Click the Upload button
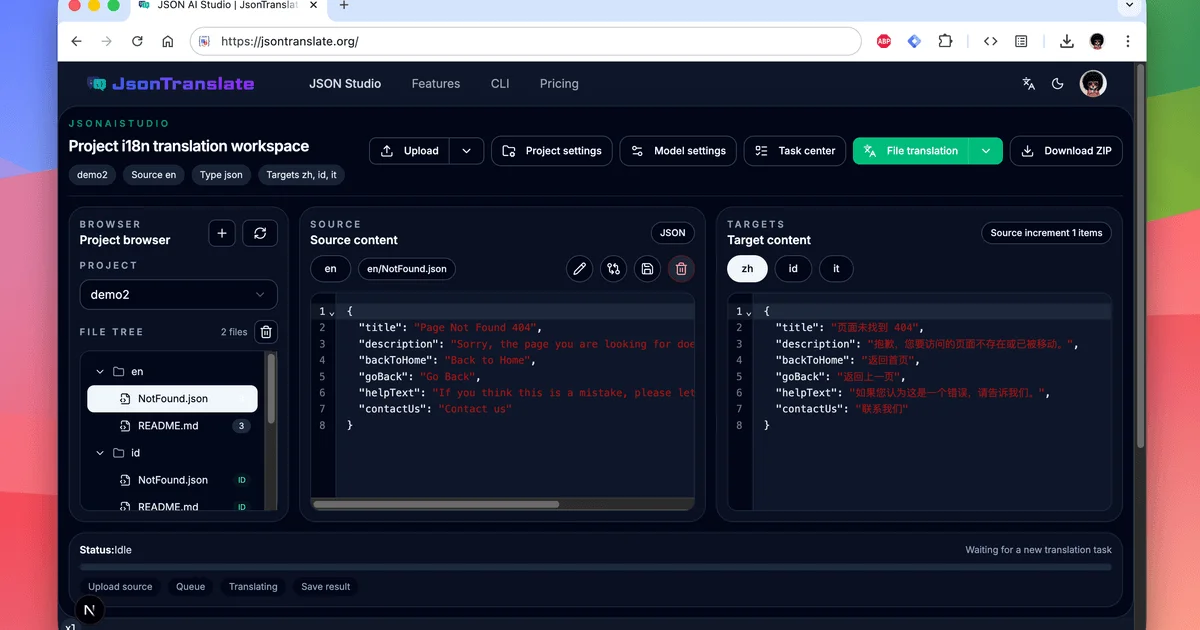This screenshot has height=630, width=1200. tap(410, 151)
